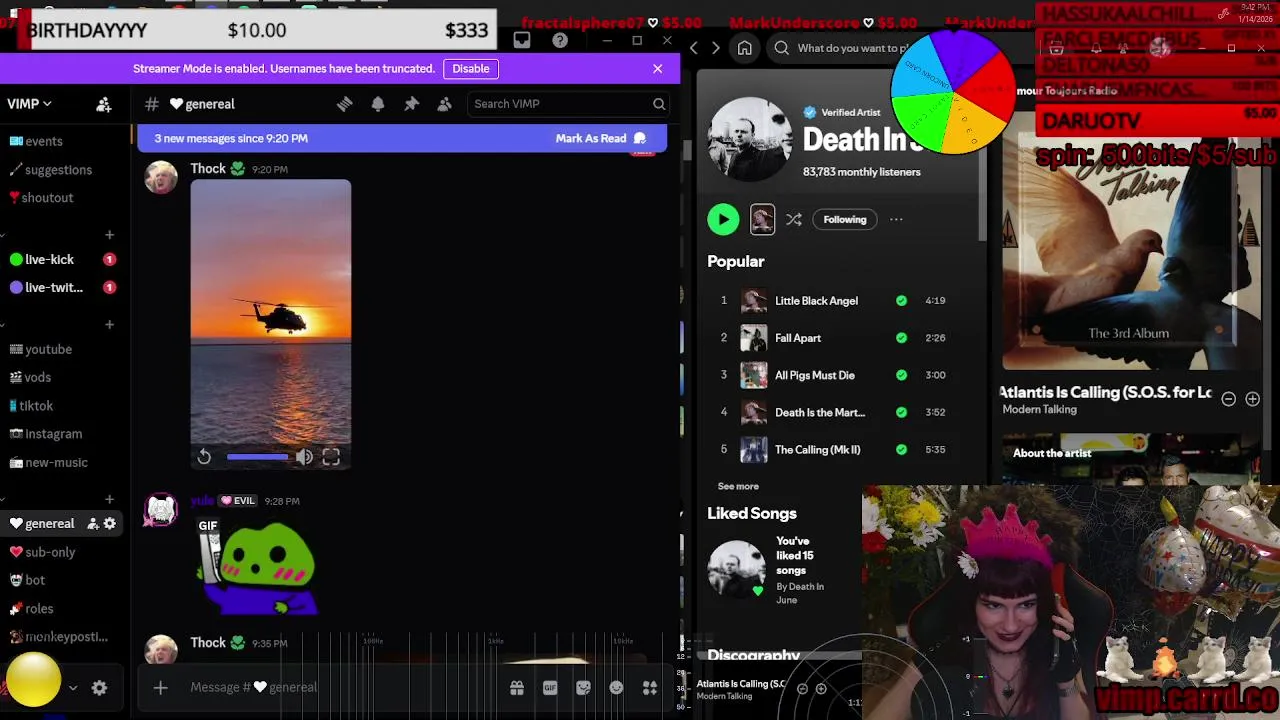
Task: Open emoji picker in message bar
Action: click(x=617, y=688)
